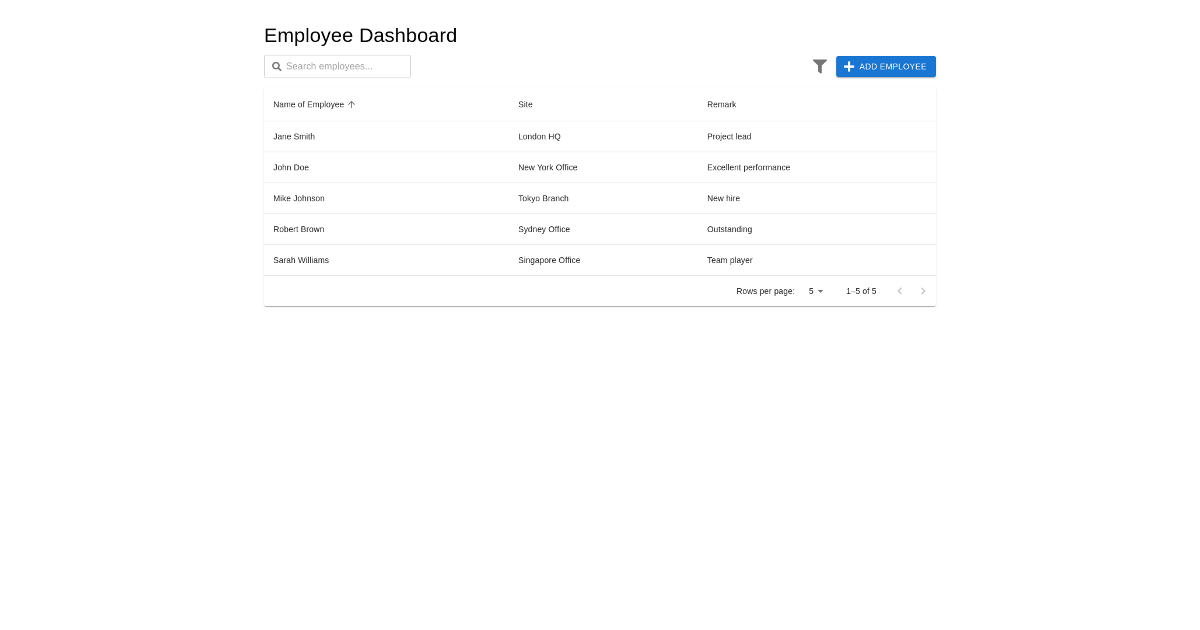Viewport: 1200px width, 630px height.
Task: Click the Remark column header
Action: coord(721,104)
